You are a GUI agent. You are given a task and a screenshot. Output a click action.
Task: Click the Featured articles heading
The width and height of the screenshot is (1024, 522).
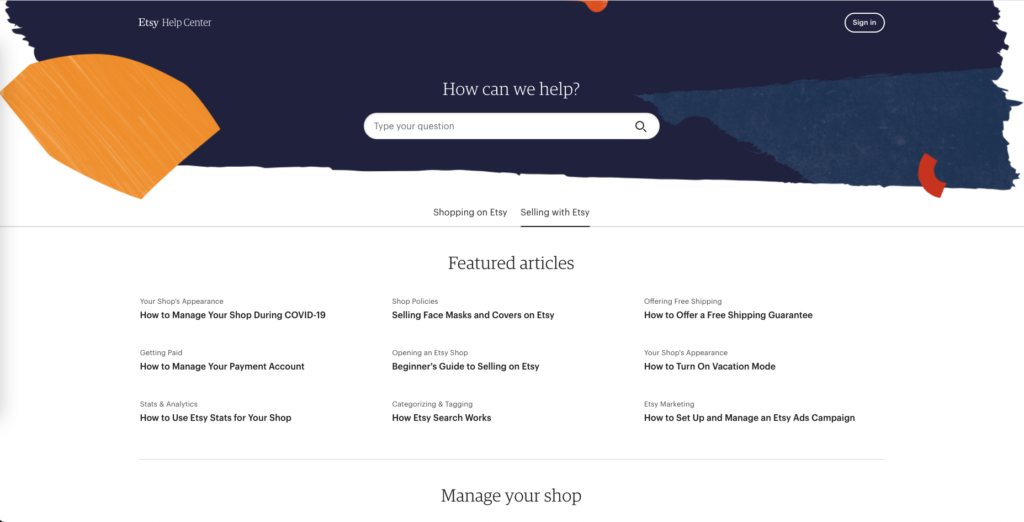click(511, 263)
